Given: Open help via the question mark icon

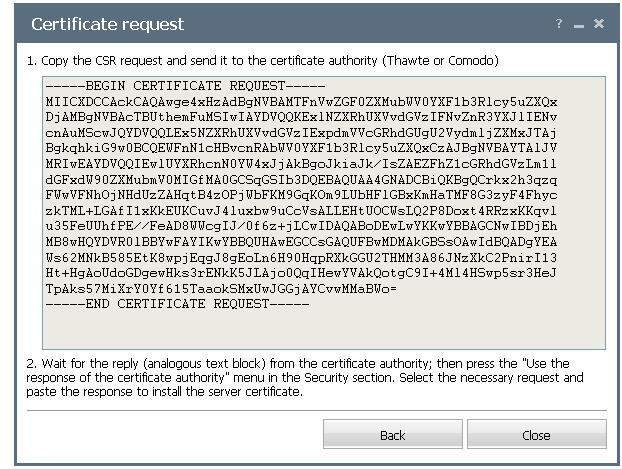Looking at the screenshot, I should 559,24.
